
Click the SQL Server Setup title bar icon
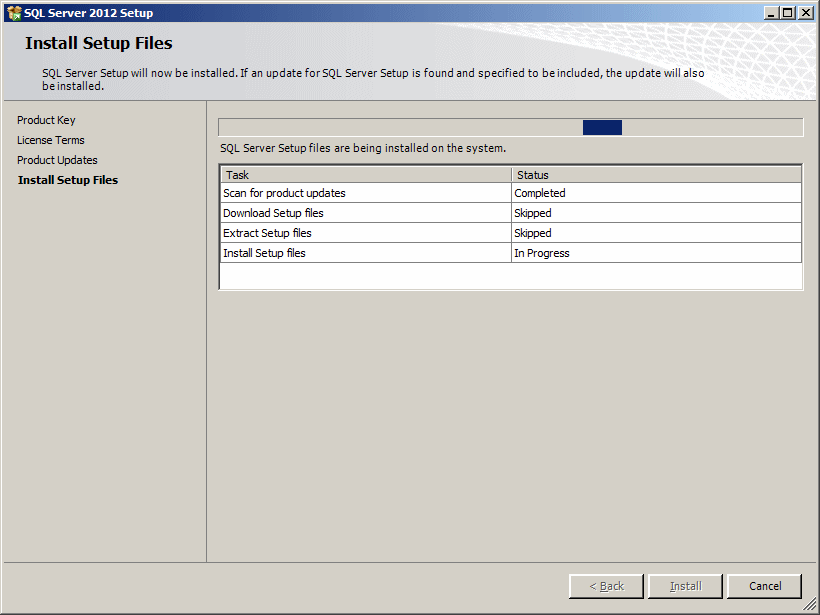14,13
